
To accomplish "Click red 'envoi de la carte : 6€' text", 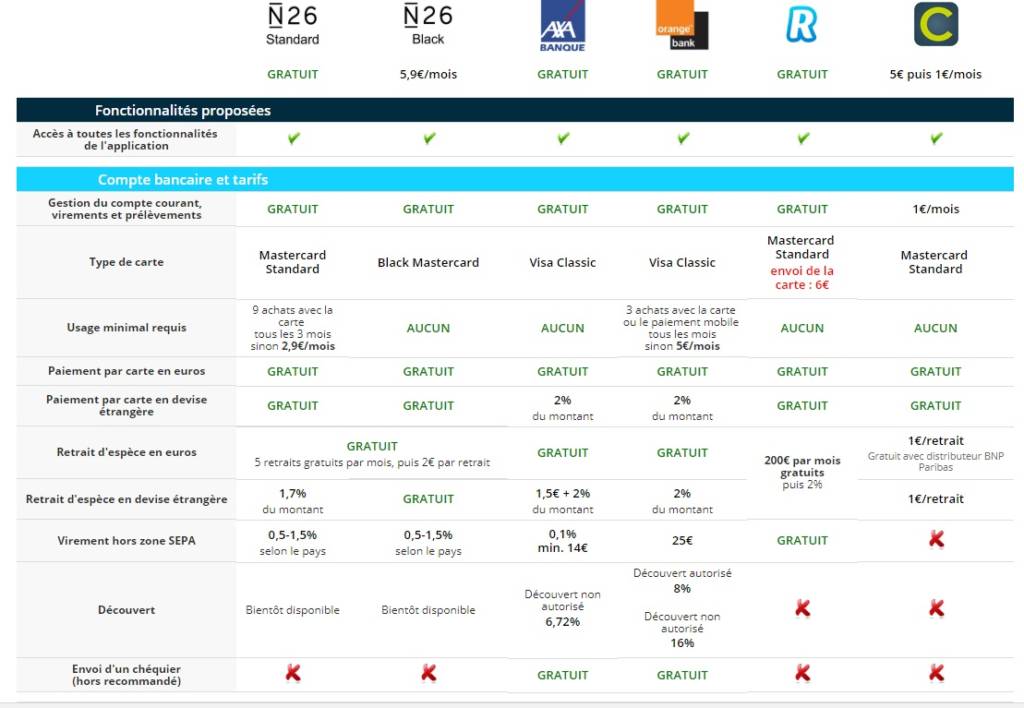I will coord(802,277).
